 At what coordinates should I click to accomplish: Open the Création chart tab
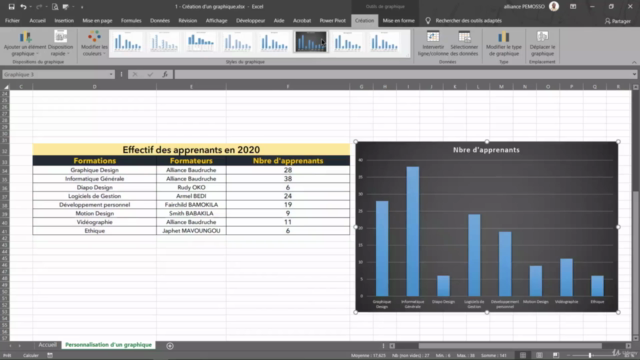364,20
